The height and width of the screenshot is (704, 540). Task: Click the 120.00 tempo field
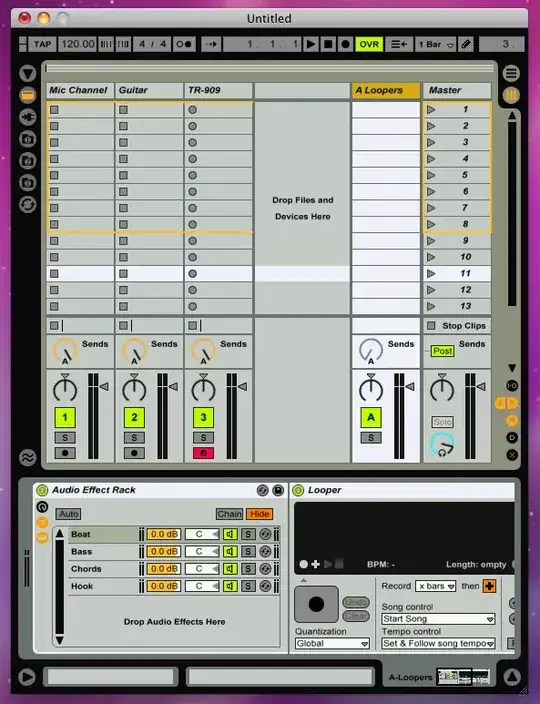[78, 44]
